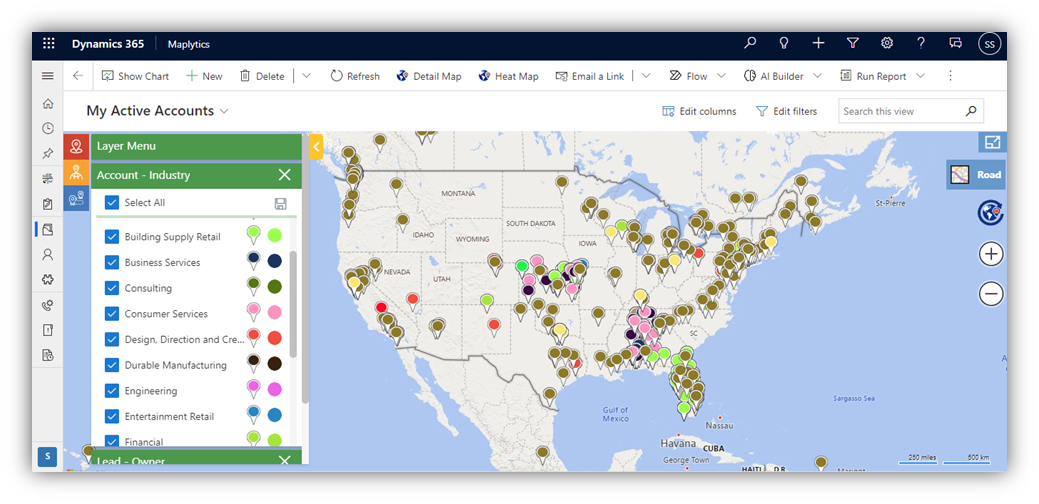Open the puzzle piece icon in left sidebar
1039x504 pixels.
[x=48, y=279]
